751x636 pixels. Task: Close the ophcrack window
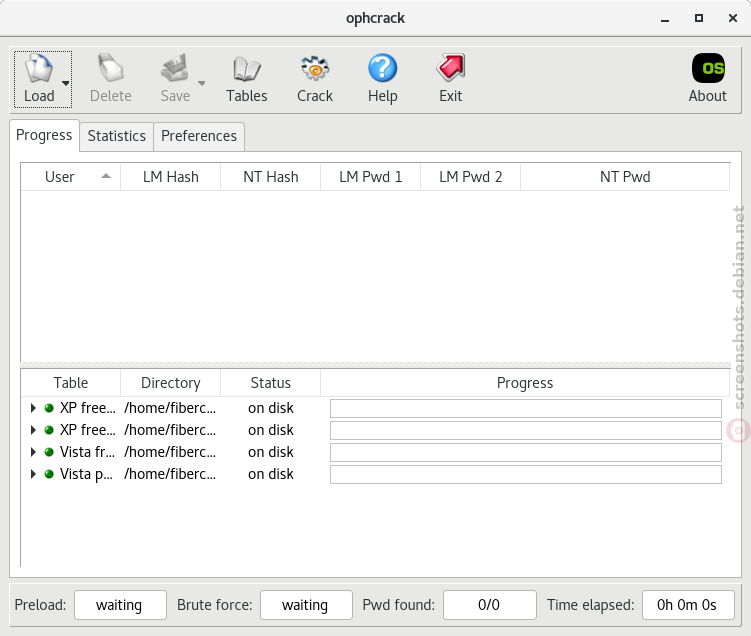pyautogui.click(x=733, y=18)
